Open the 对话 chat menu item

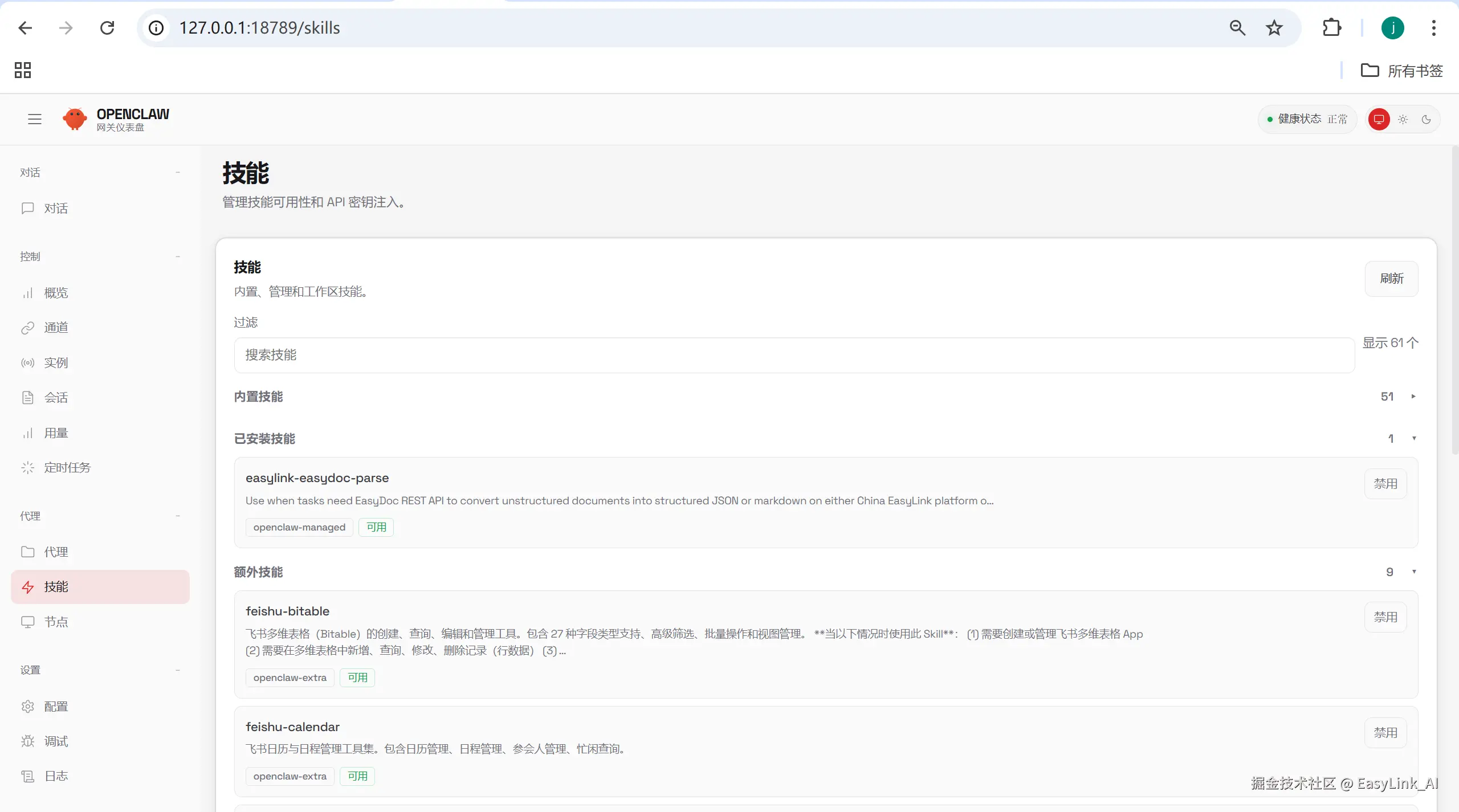(x=56, y=209)
